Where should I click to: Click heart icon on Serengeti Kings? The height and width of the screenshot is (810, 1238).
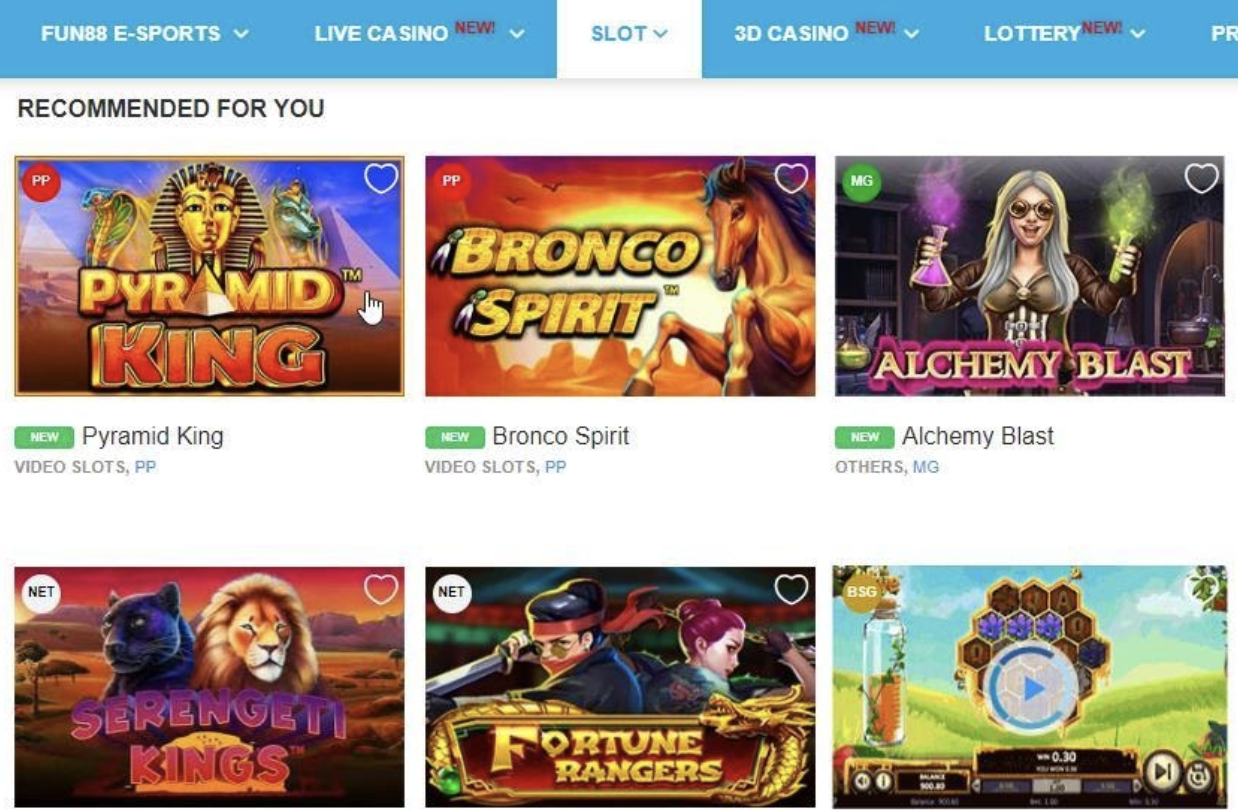381,590
